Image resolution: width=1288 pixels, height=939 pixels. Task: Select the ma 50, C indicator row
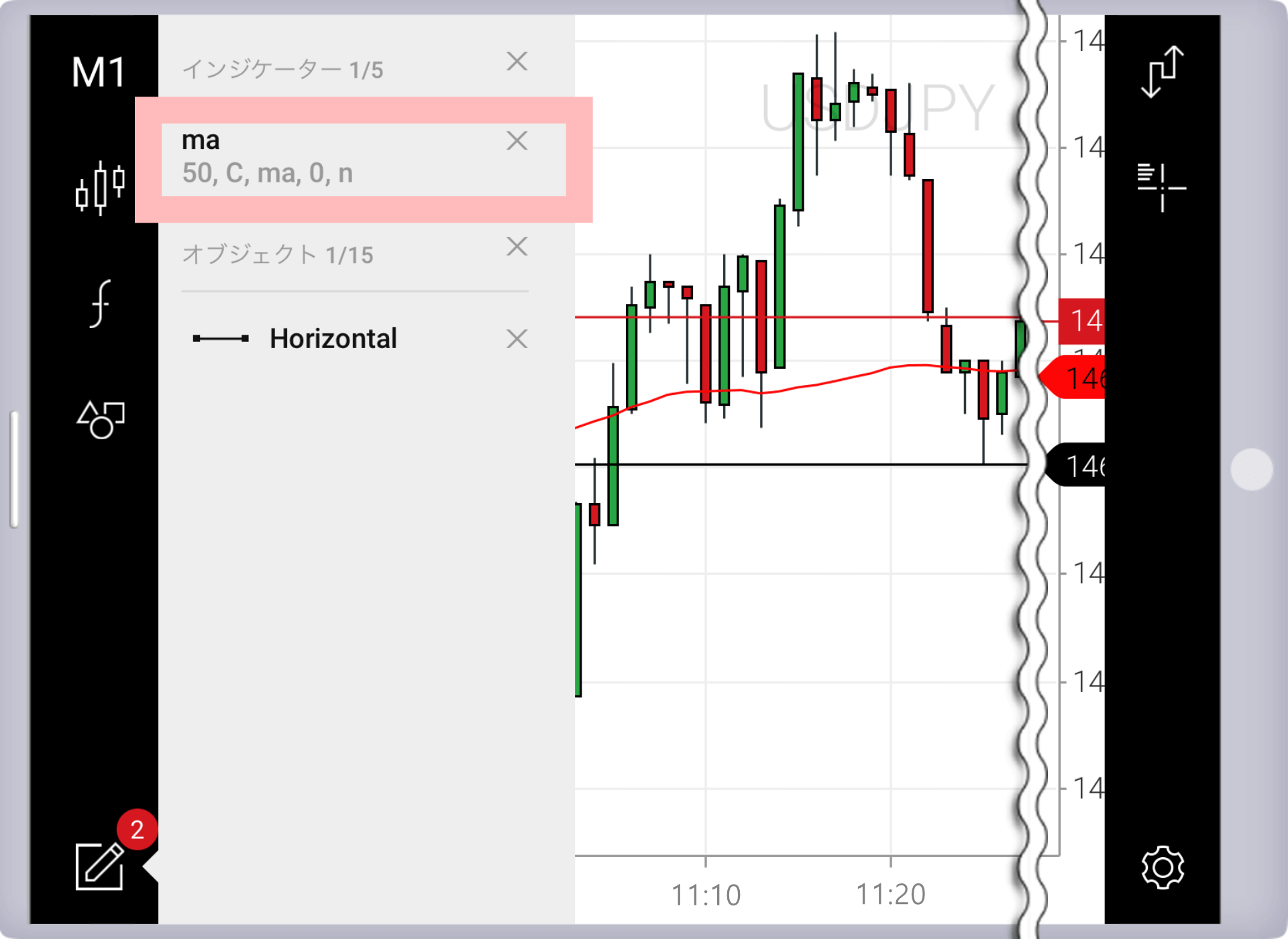tap(364, 159)
